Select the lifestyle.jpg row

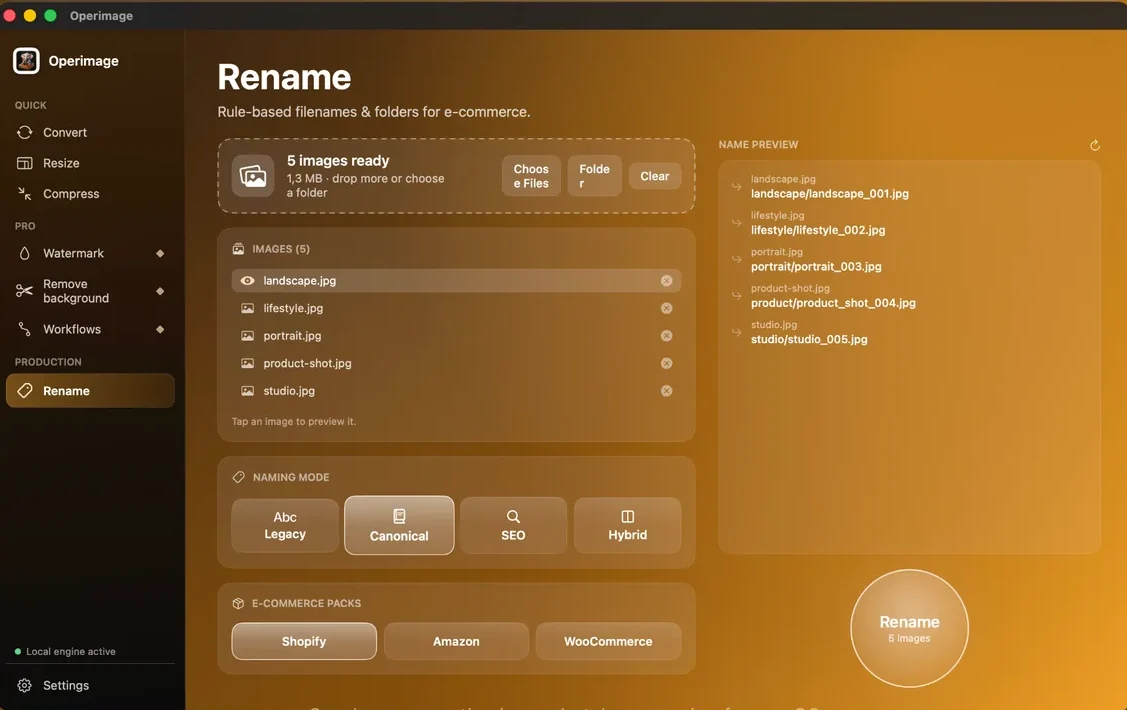tap(456, 308)
